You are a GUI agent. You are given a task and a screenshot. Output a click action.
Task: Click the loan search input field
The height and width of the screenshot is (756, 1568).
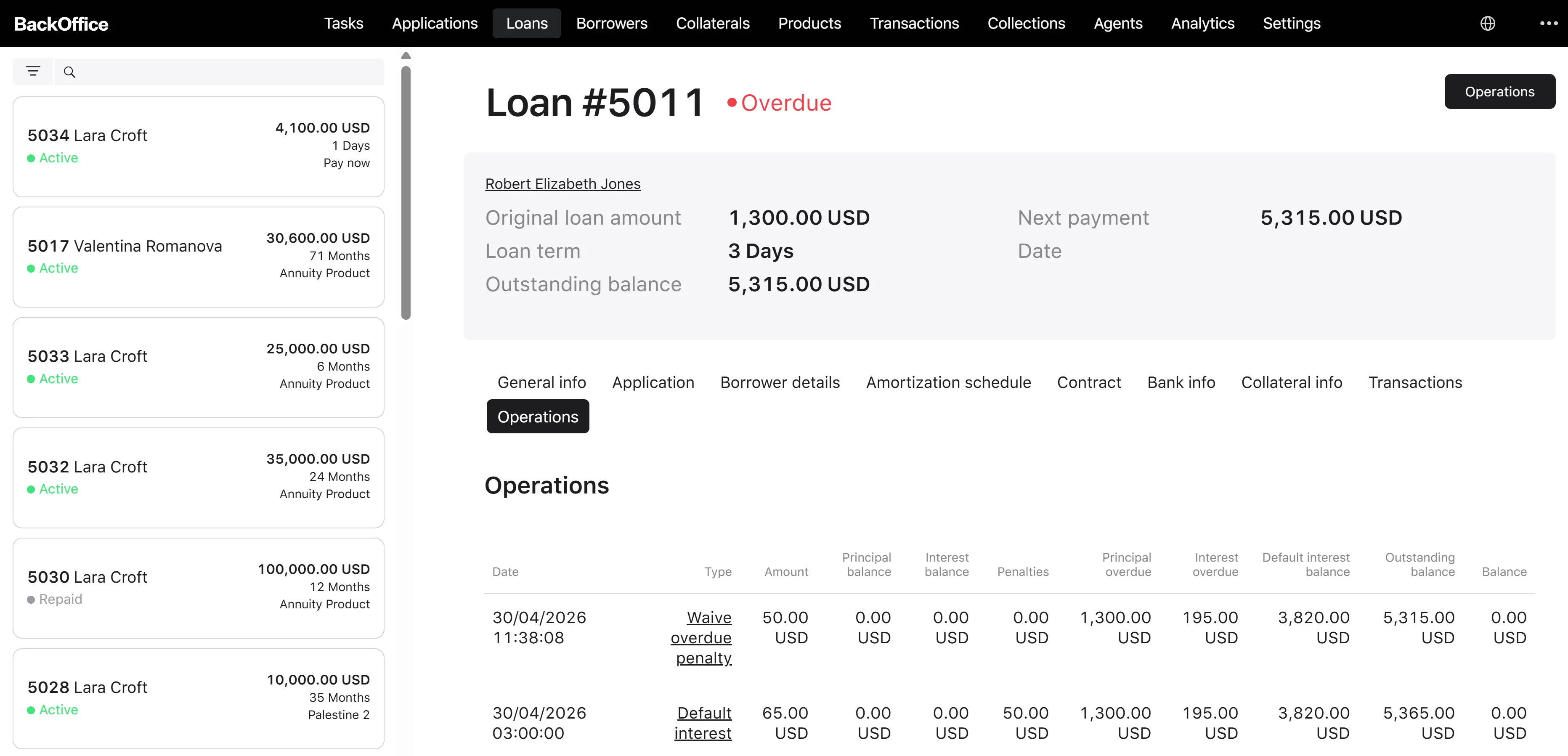pyautogui.click(x=219, y=72)
